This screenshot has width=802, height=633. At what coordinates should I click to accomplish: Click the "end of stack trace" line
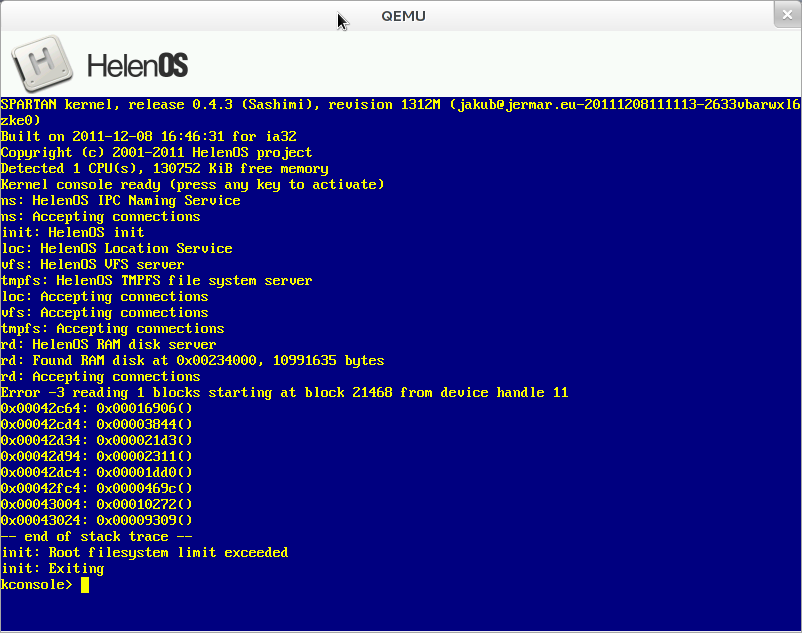[96, 537]
